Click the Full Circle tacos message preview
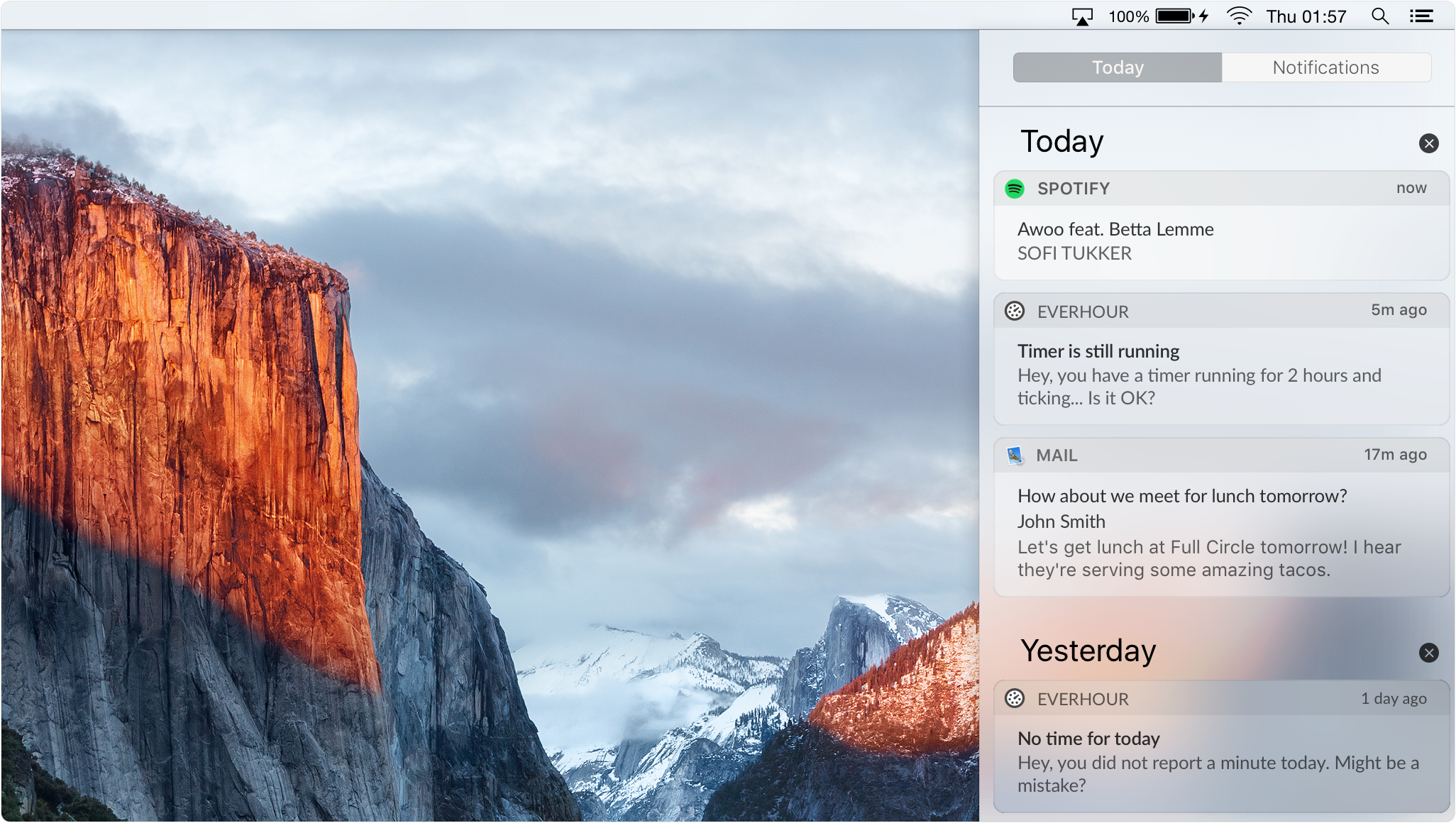 tap(1209, 558)
